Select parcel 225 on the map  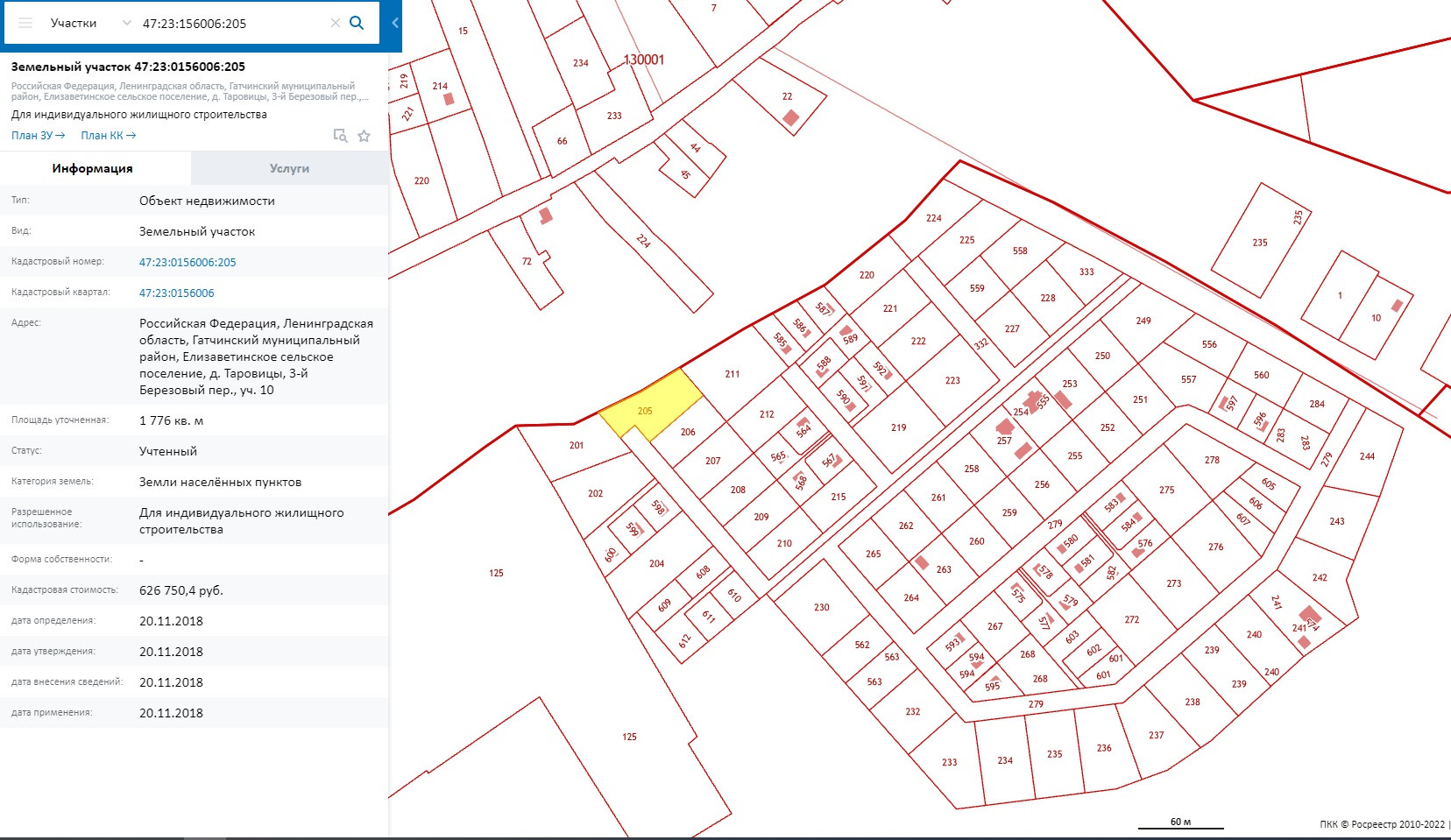click(x=966, y=240)
